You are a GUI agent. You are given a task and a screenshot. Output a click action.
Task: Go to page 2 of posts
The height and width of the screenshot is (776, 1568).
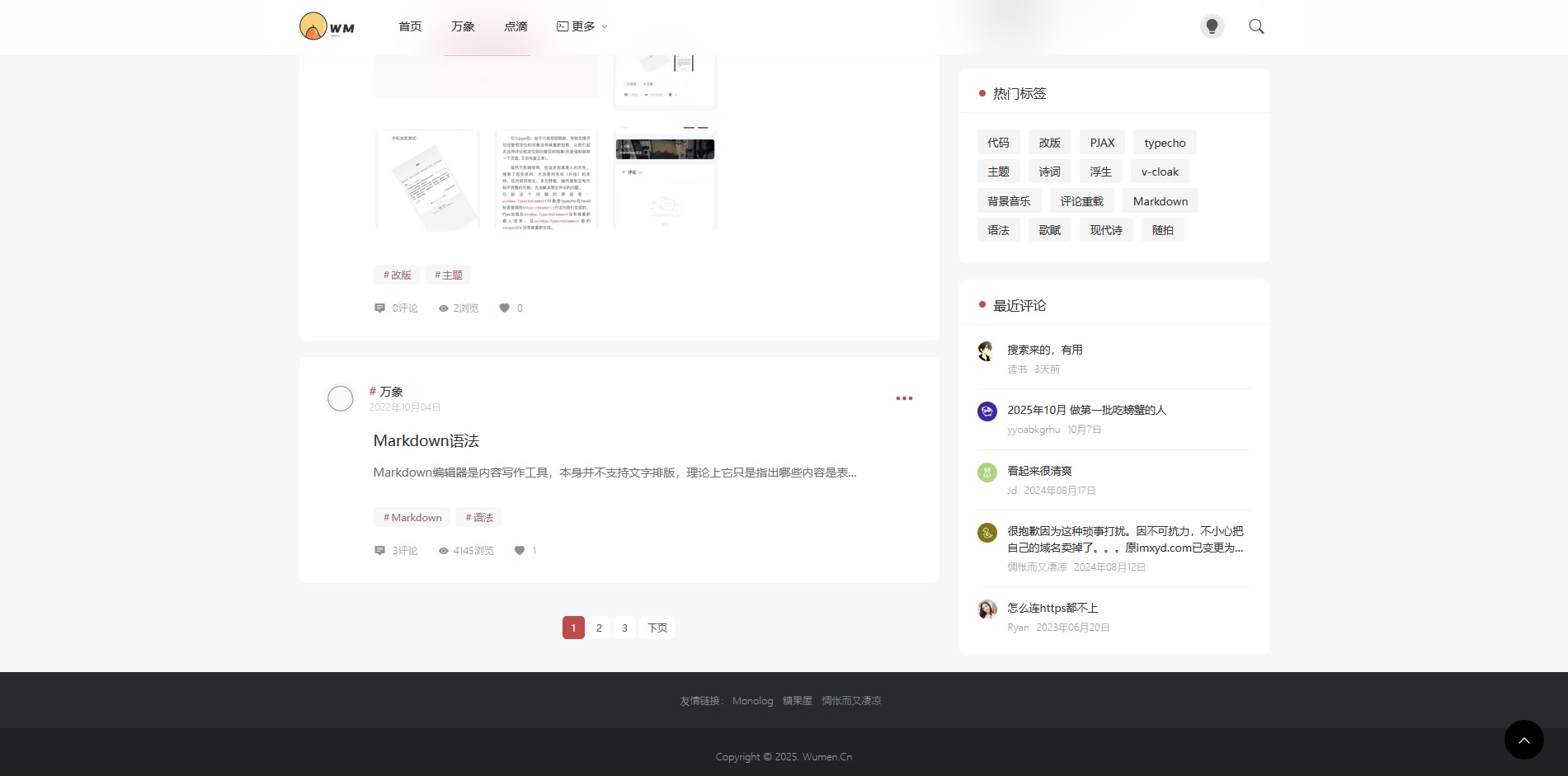click(599, 628)
